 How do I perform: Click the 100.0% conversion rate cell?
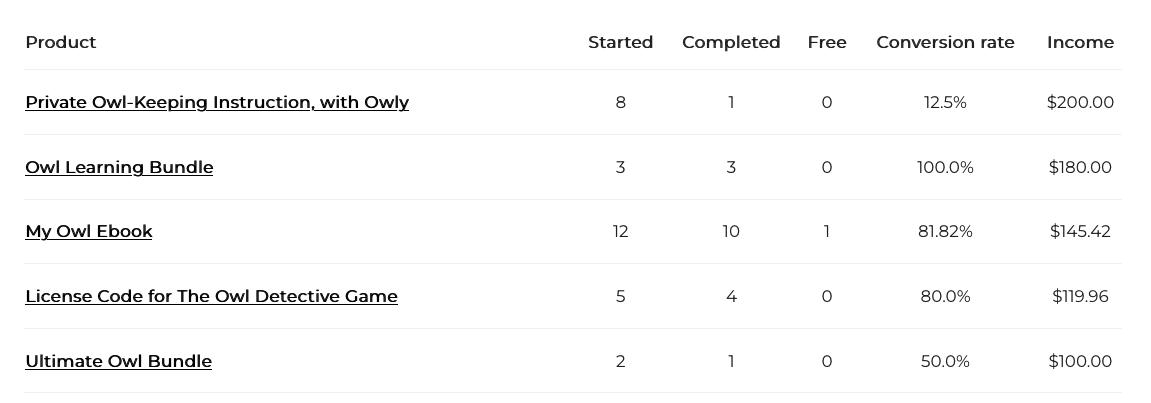945,167
